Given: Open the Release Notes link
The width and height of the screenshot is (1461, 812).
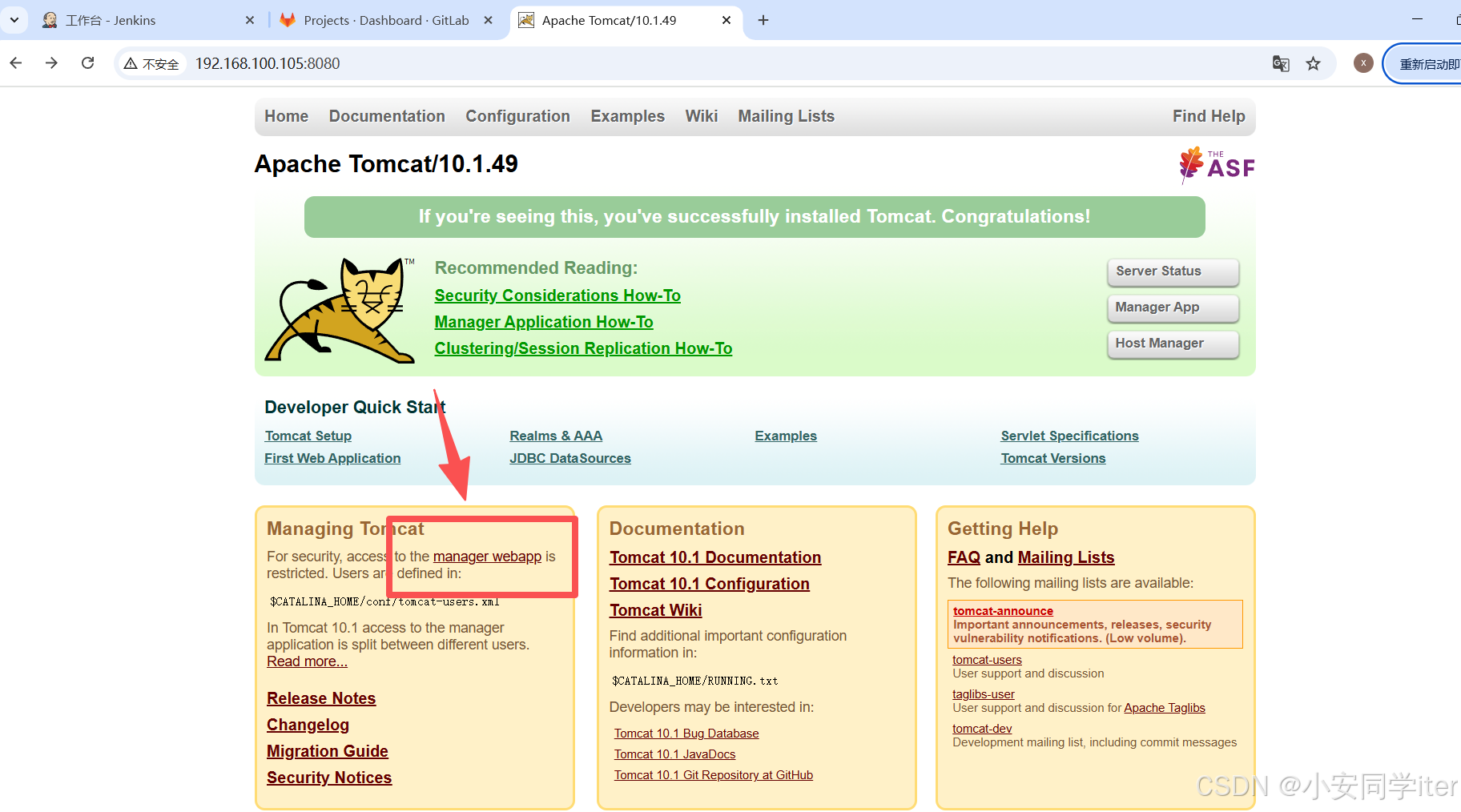Looking at the screenshot, I should point(321,698).
